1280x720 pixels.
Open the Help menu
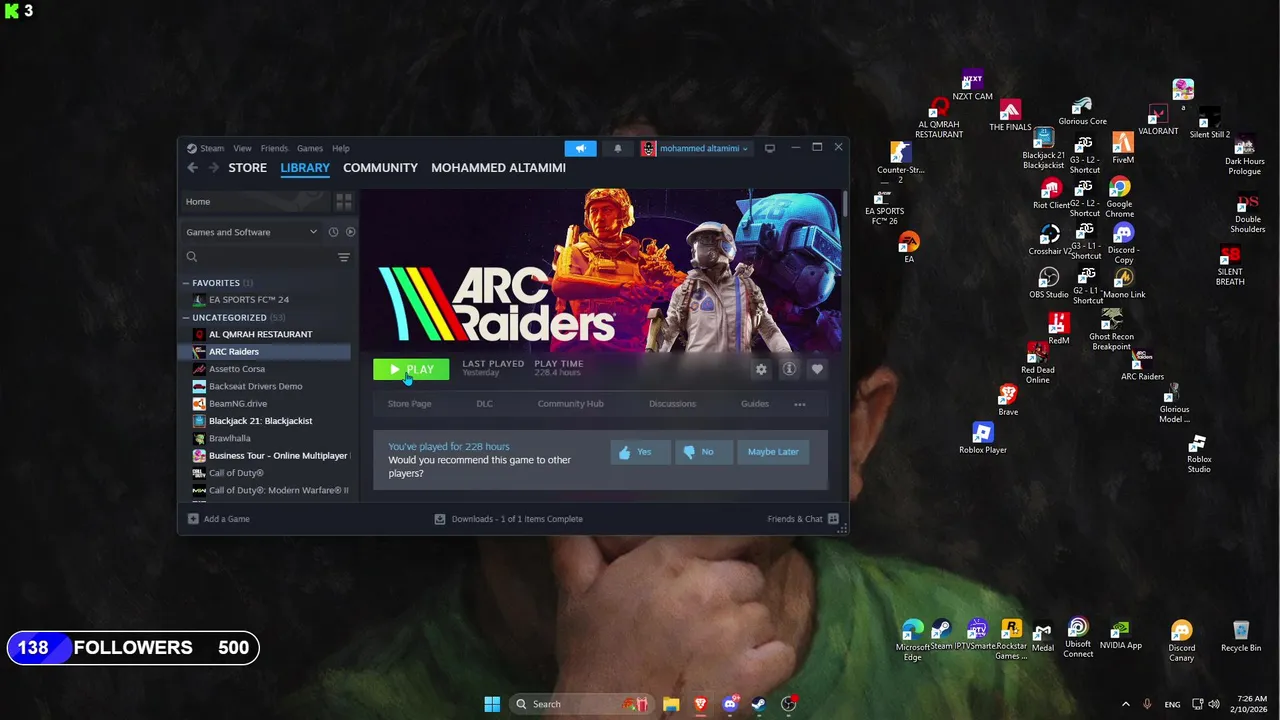[x=340, y=148]
